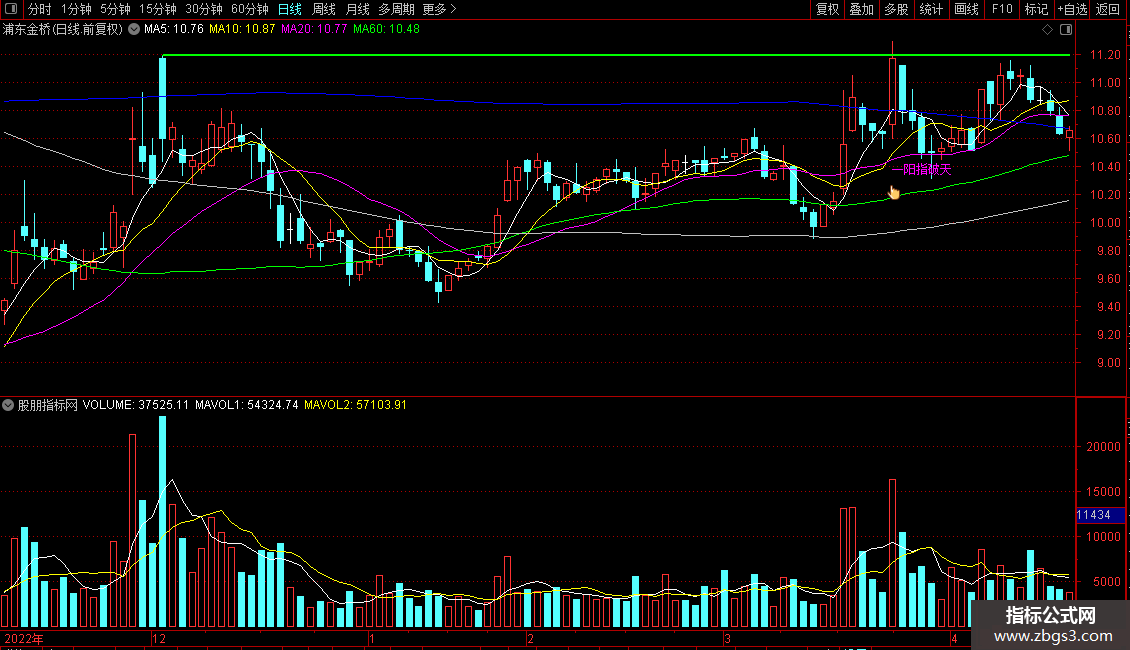Open the 多周期 multi-period view
1130x650 pixels.
point(396,9)
